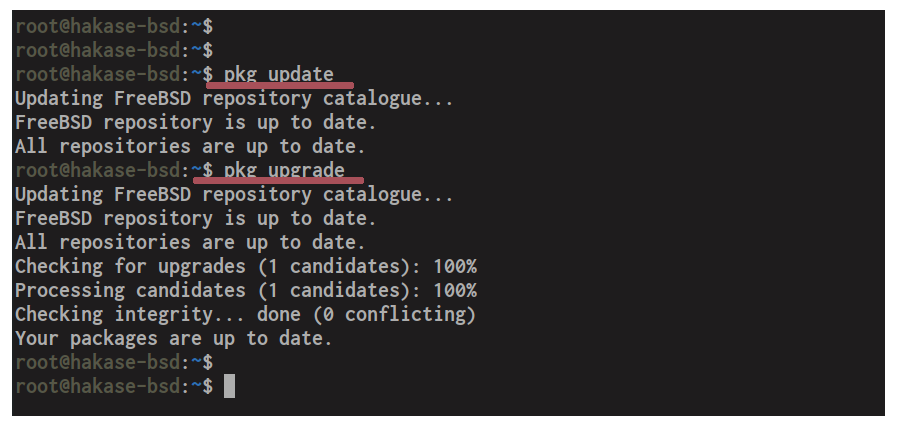Click 'Checking integrity... done (0 conflicting)' line
Image resolution: width=899 pixels, height=428 pixels.
point(245,315)
